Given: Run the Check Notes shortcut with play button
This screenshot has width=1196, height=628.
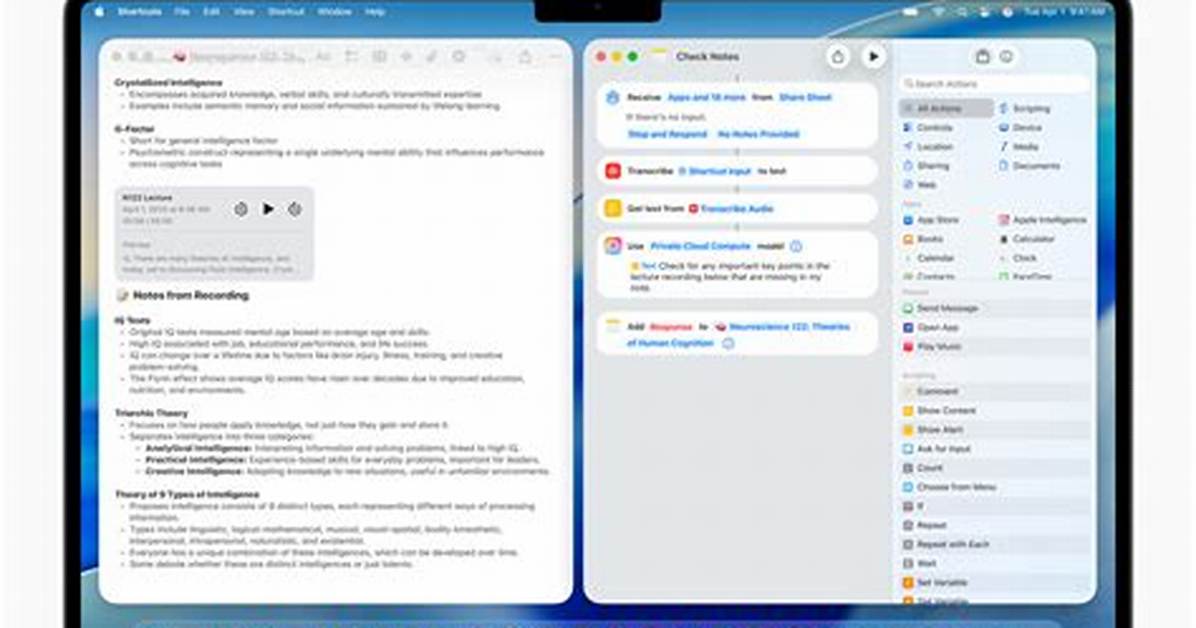Looking at the screenshot, I should (x=873, y=56).
